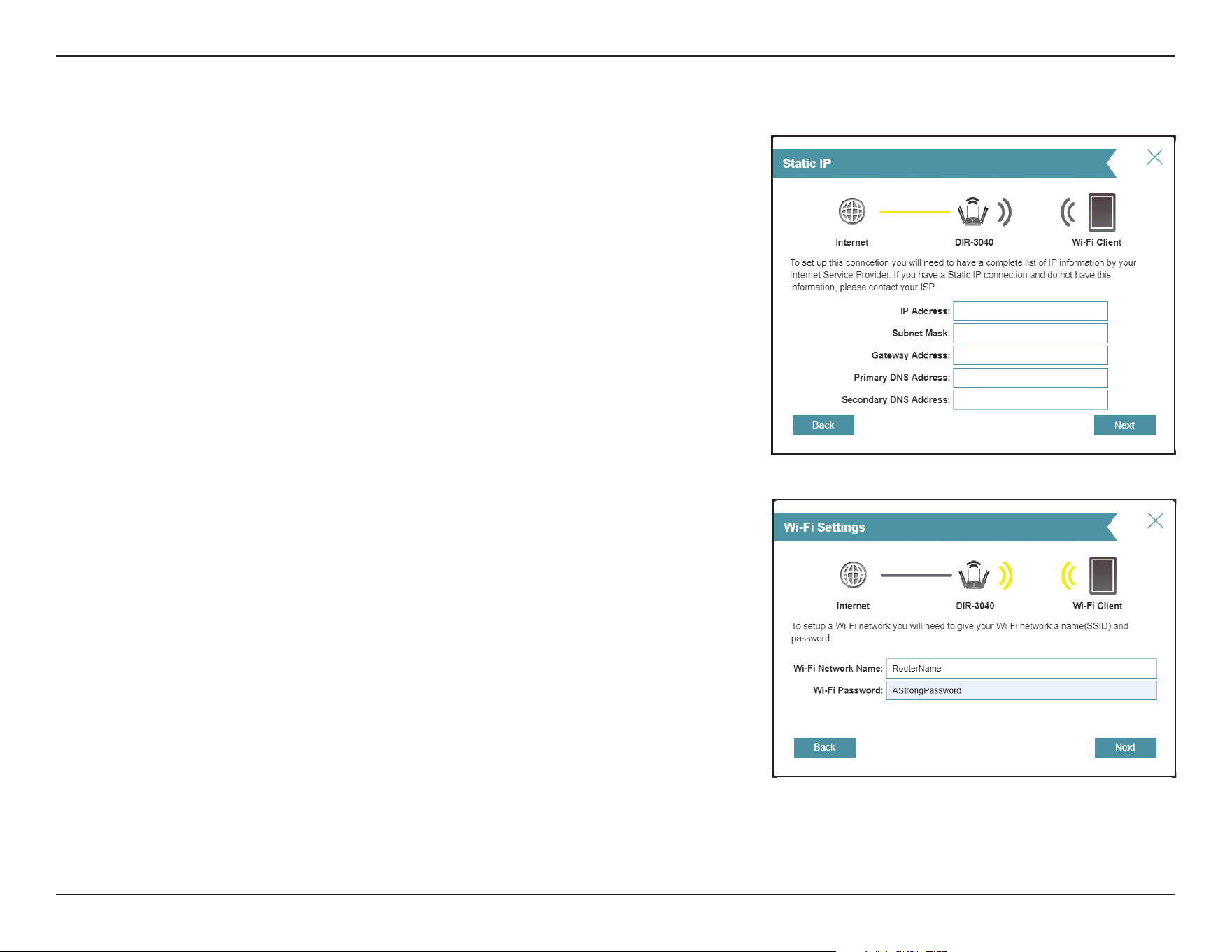Click the Wi-Fi Network Name field
The height and width of the screenshot is (952, 1232).
point(1021,668)
